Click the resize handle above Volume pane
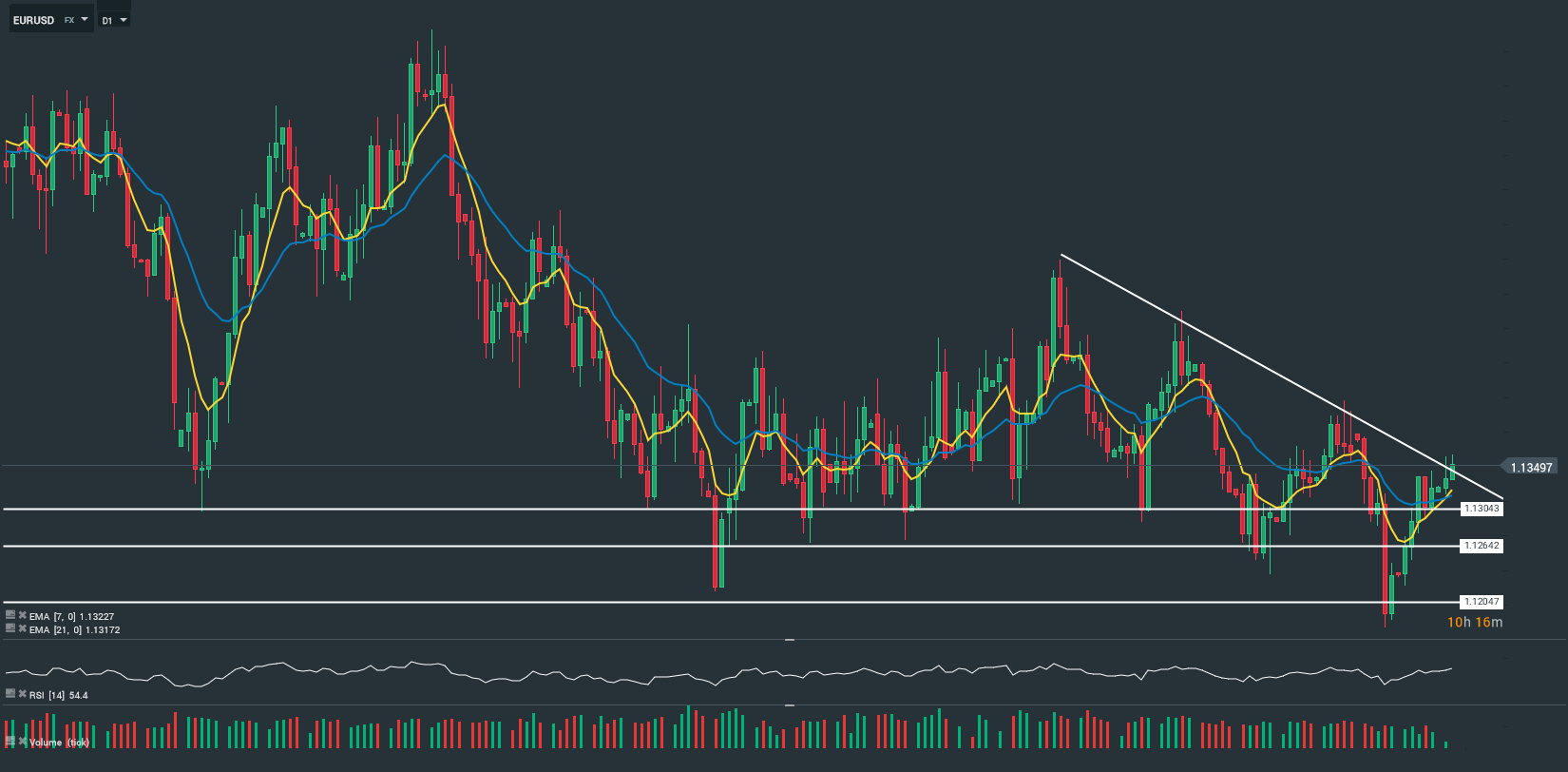 point(790,705)
